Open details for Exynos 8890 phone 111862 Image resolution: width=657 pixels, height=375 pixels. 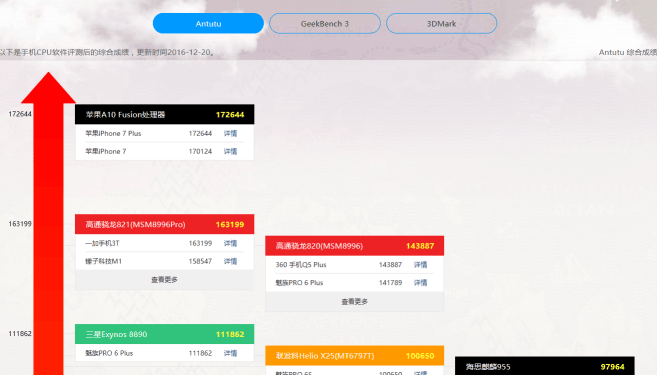coord(230,353)
